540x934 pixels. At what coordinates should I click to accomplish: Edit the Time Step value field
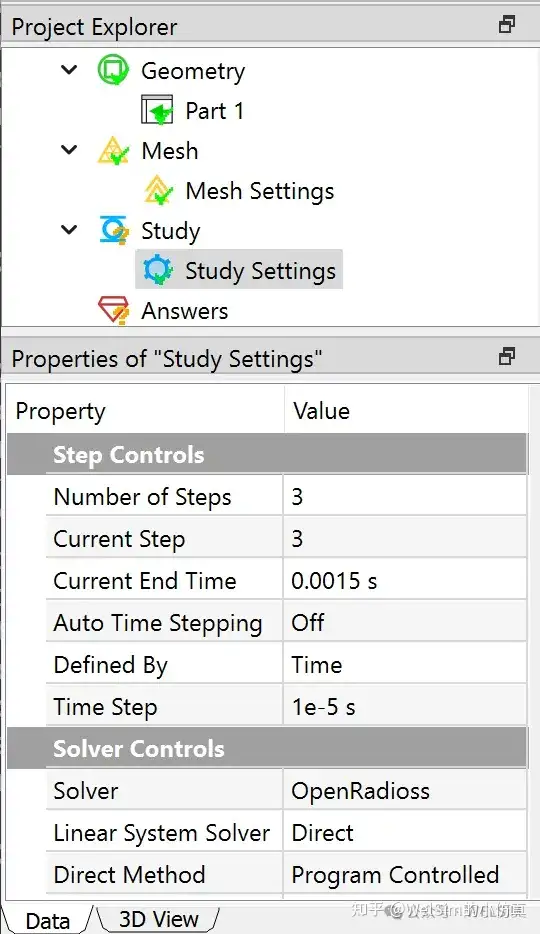point(405,707)
